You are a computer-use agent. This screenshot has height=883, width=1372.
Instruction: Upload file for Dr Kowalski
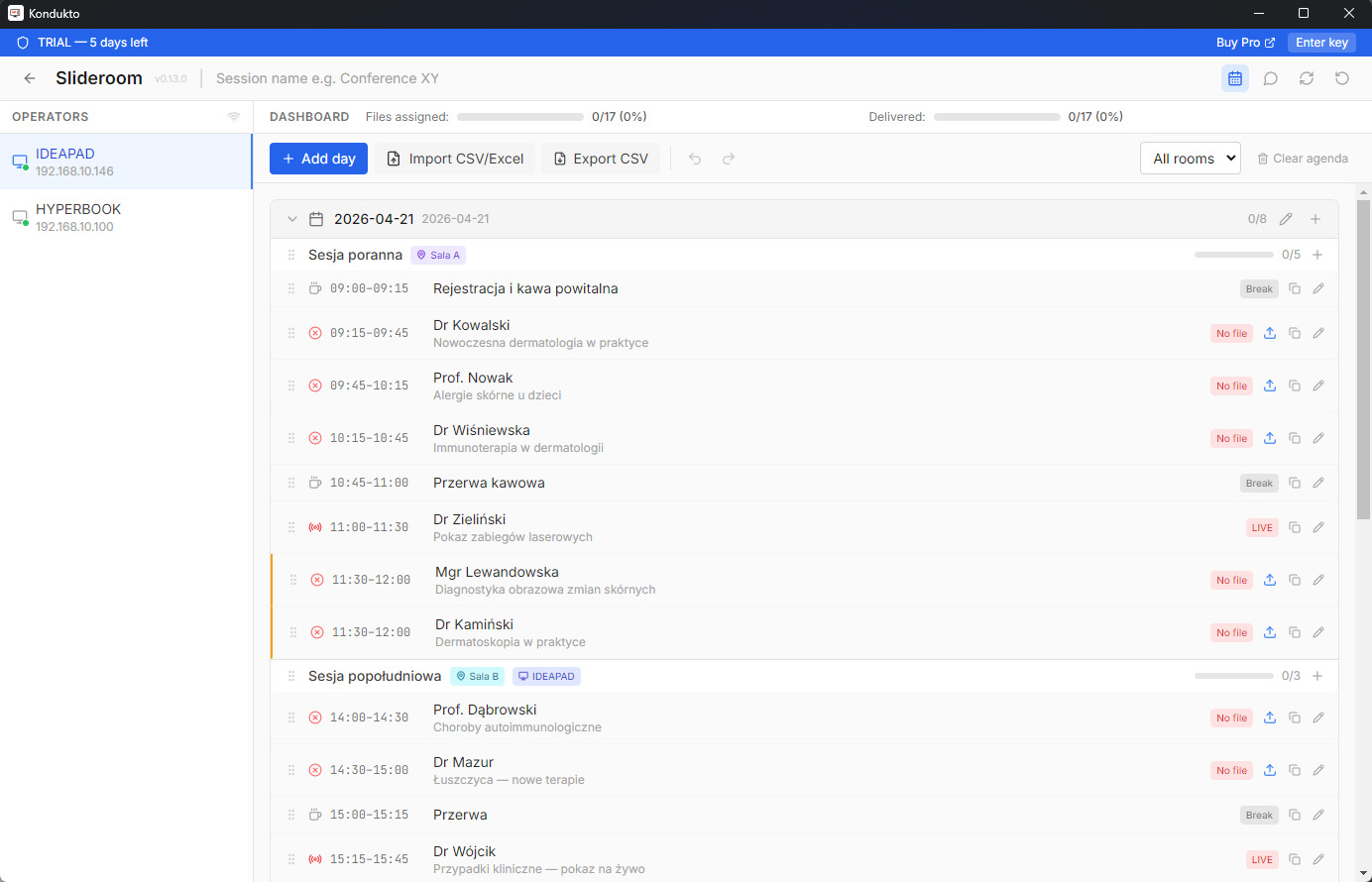tap(1270, 333)
